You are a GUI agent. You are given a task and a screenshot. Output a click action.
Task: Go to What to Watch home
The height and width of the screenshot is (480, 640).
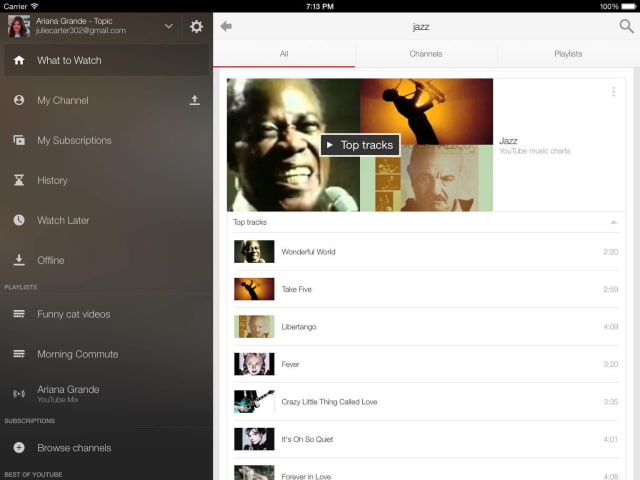click(x=69, y=60)
